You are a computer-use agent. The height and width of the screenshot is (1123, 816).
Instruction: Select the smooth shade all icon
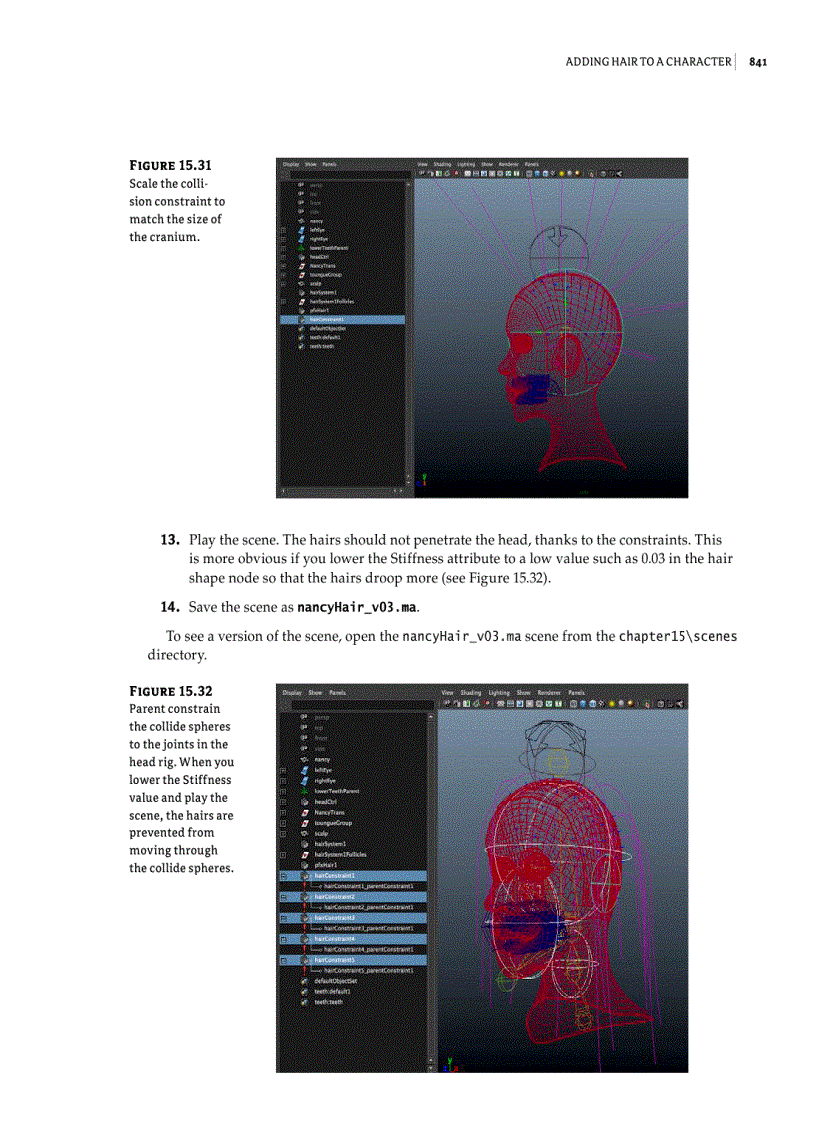584,704
